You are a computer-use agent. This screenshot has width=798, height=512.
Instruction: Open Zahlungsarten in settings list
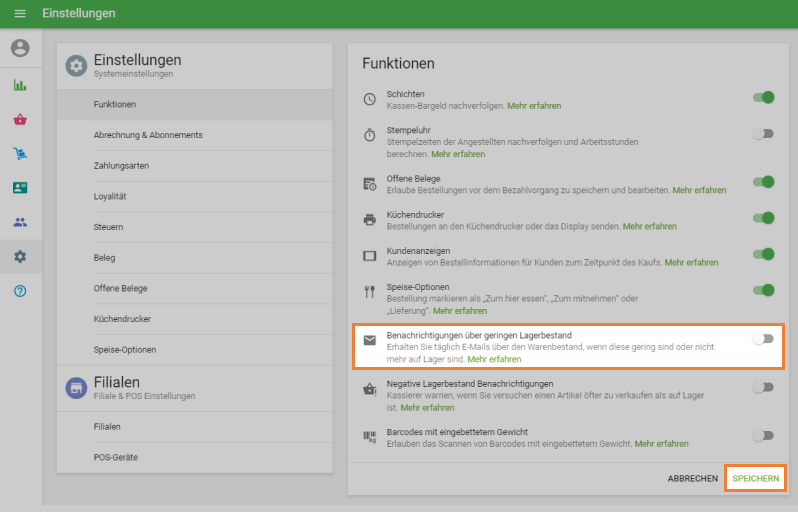tap(121, 166)
